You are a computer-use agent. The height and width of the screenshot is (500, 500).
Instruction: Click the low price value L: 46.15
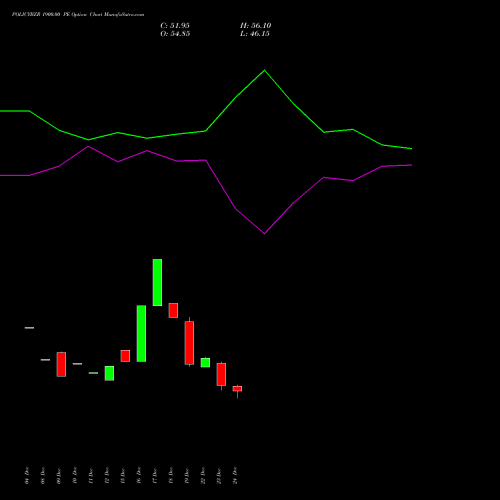(255, 34)
